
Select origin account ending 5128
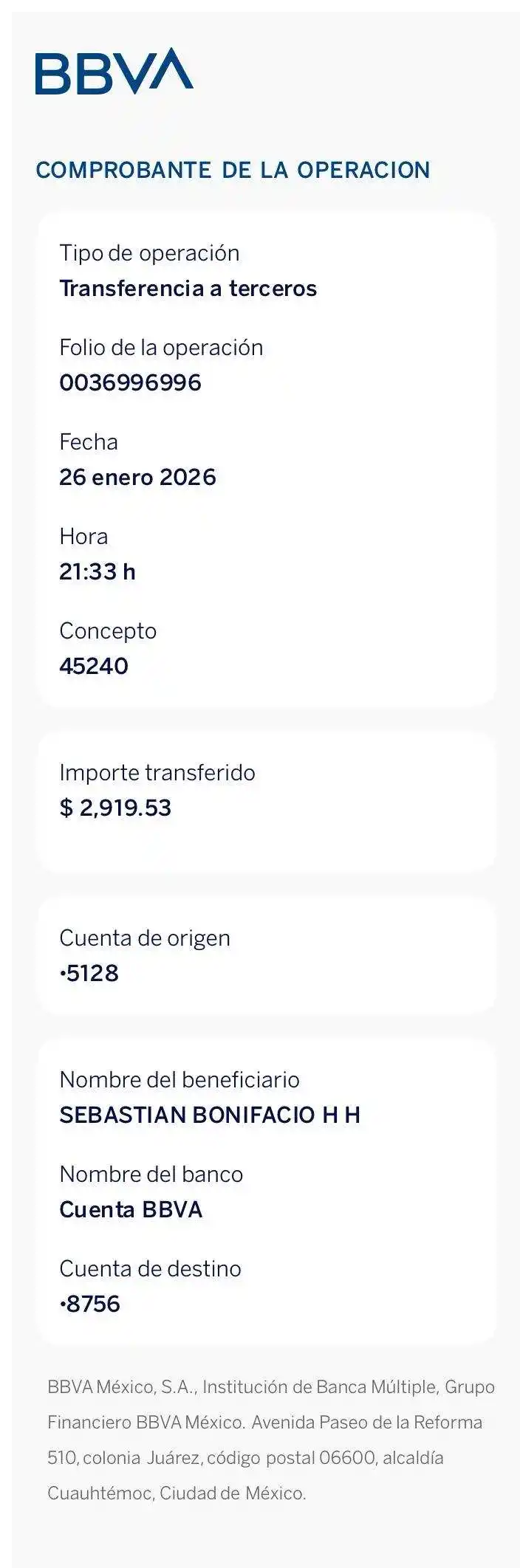(x=89, y=973)
